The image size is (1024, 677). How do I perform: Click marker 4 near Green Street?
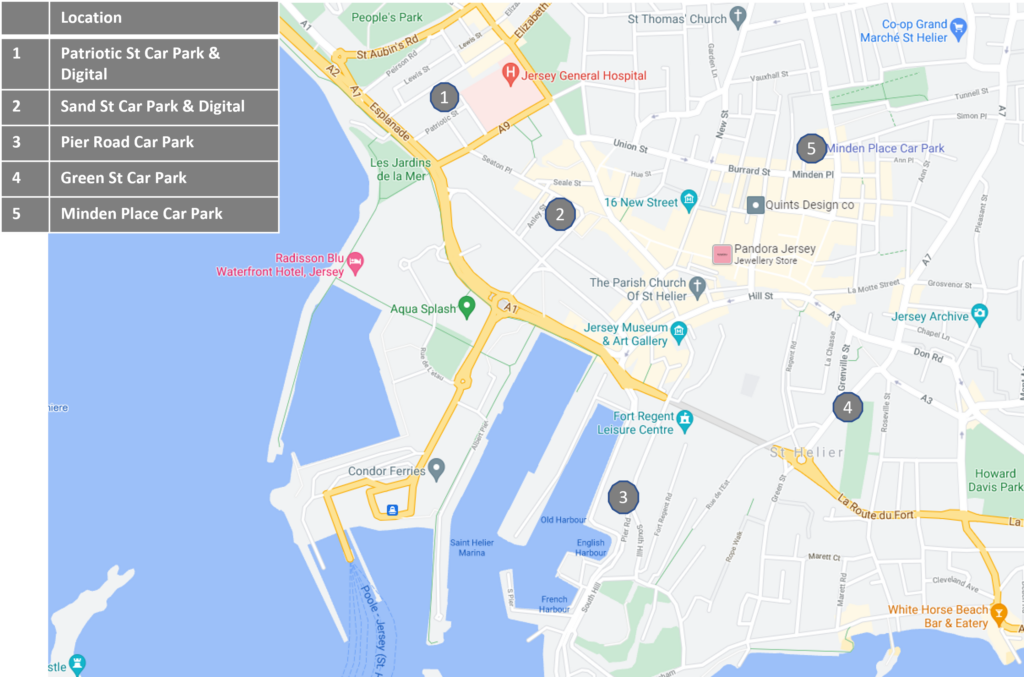click(x=848, y=407)
